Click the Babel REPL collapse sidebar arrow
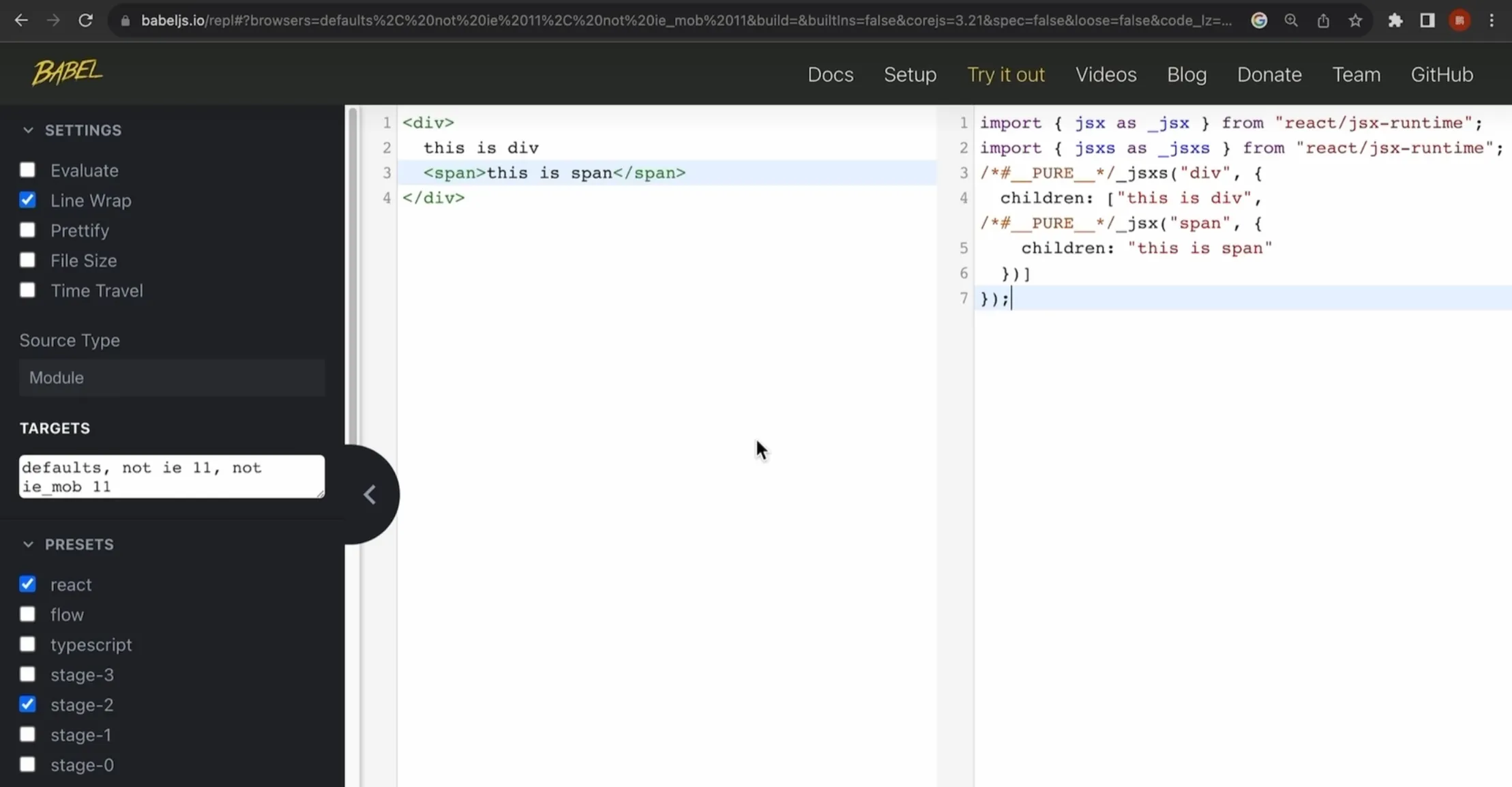Viewport: 1512px width, 787px height. pyautogui.click(x=370, y=493)
